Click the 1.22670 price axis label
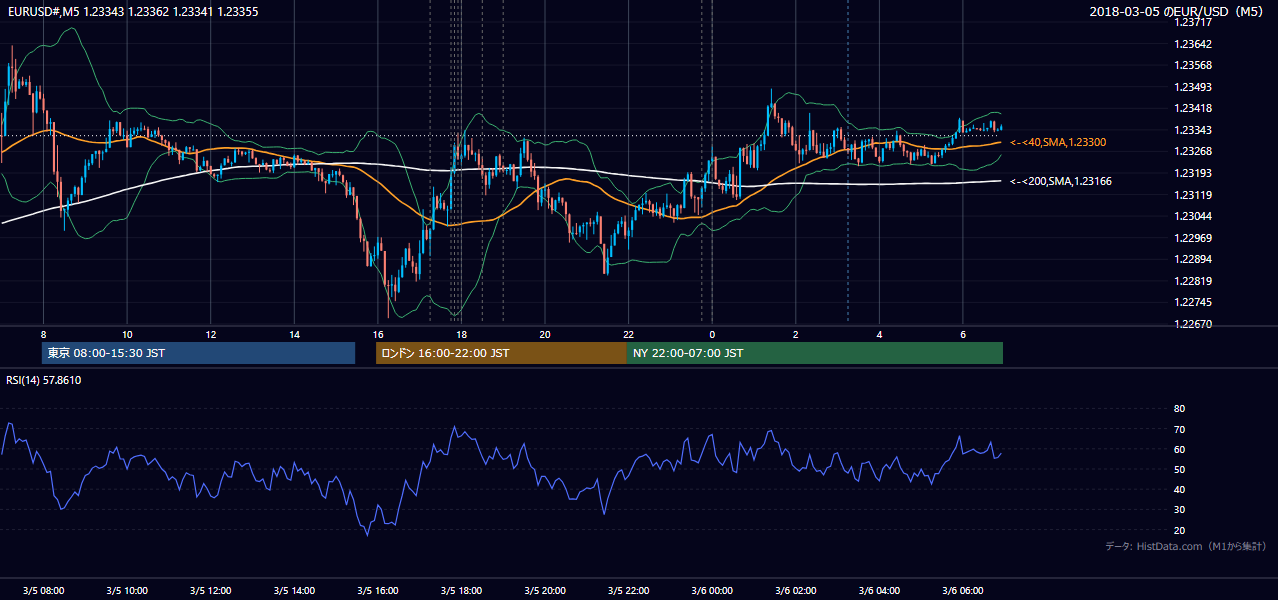Image resolution: width=1278 pixels, height=600 pixels. (1193, 324)
